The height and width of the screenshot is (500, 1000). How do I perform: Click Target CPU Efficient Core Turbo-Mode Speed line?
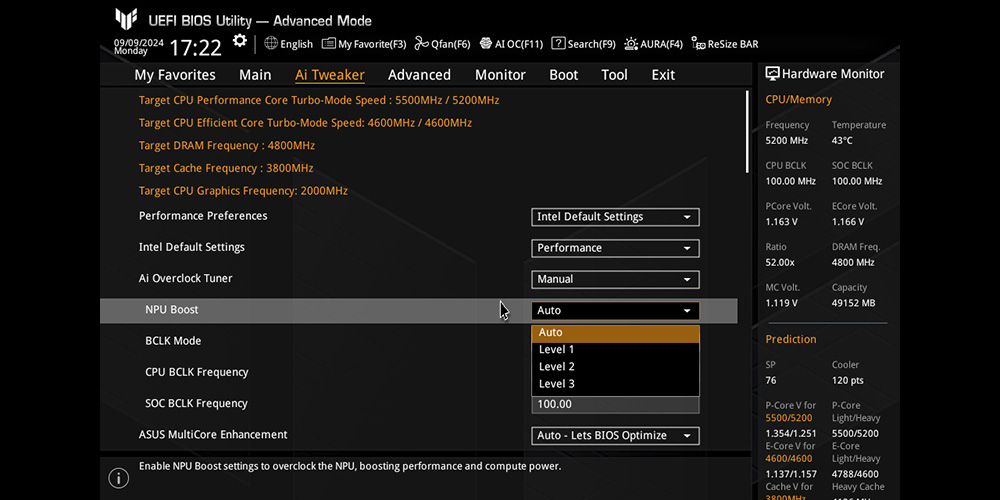(305, 123)
